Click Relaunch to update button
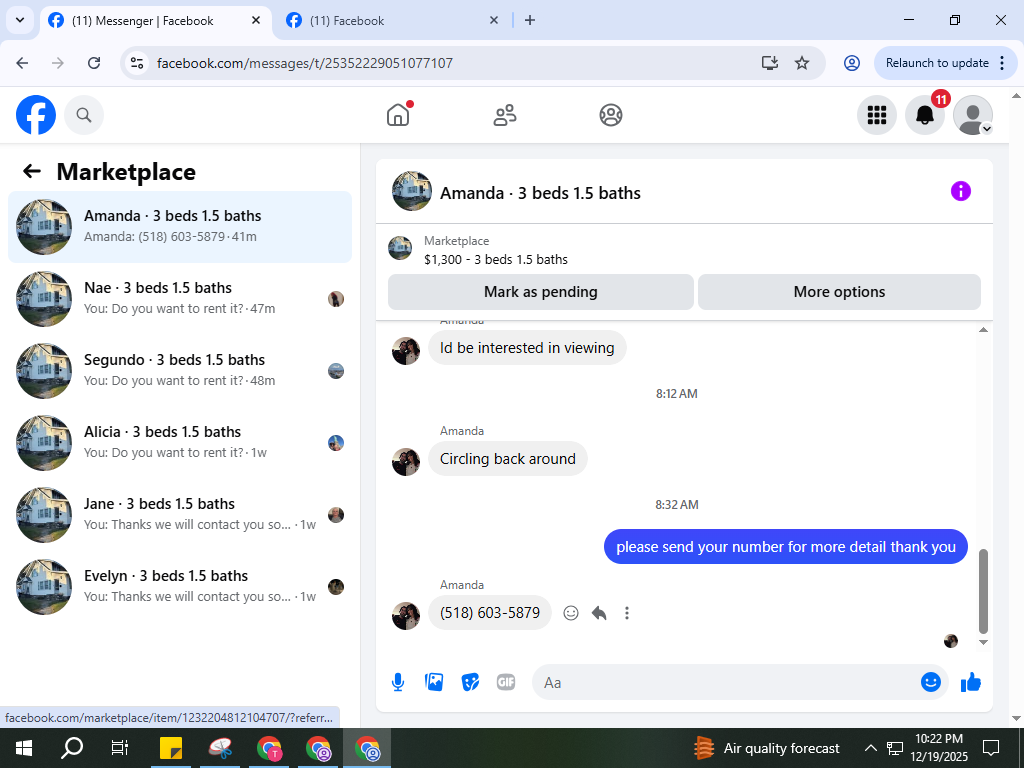The width and height of the screenshot is (1024, 768). click(x=937, y=63)
